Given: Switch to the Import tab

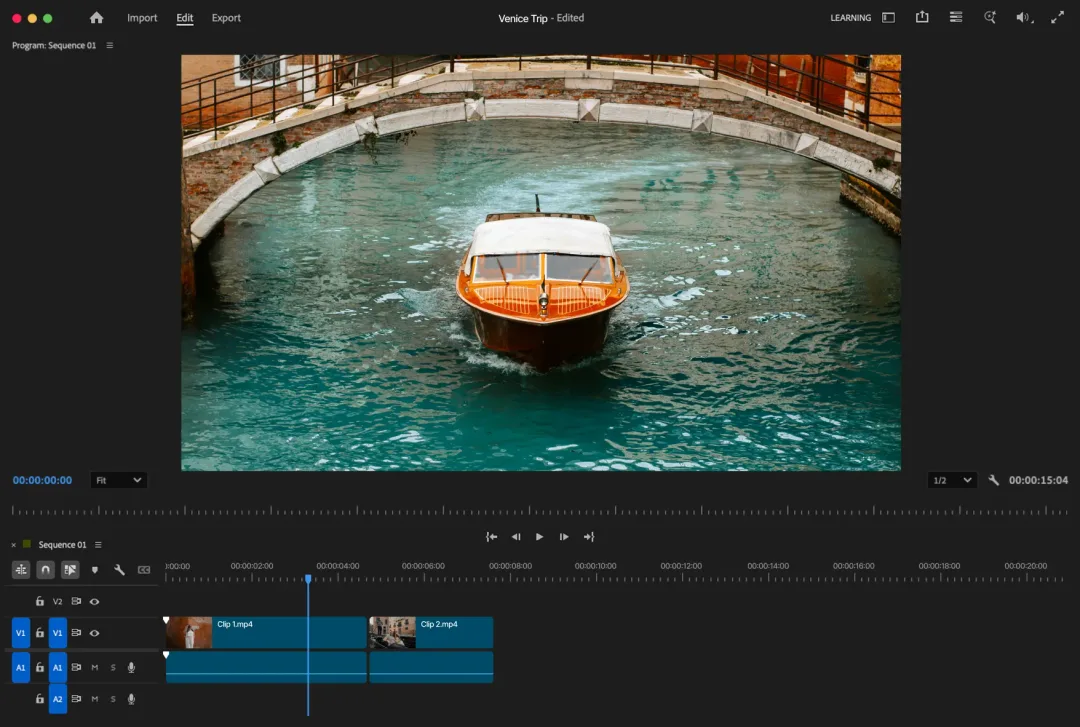Looking at the screenshot, I should 142,18.
